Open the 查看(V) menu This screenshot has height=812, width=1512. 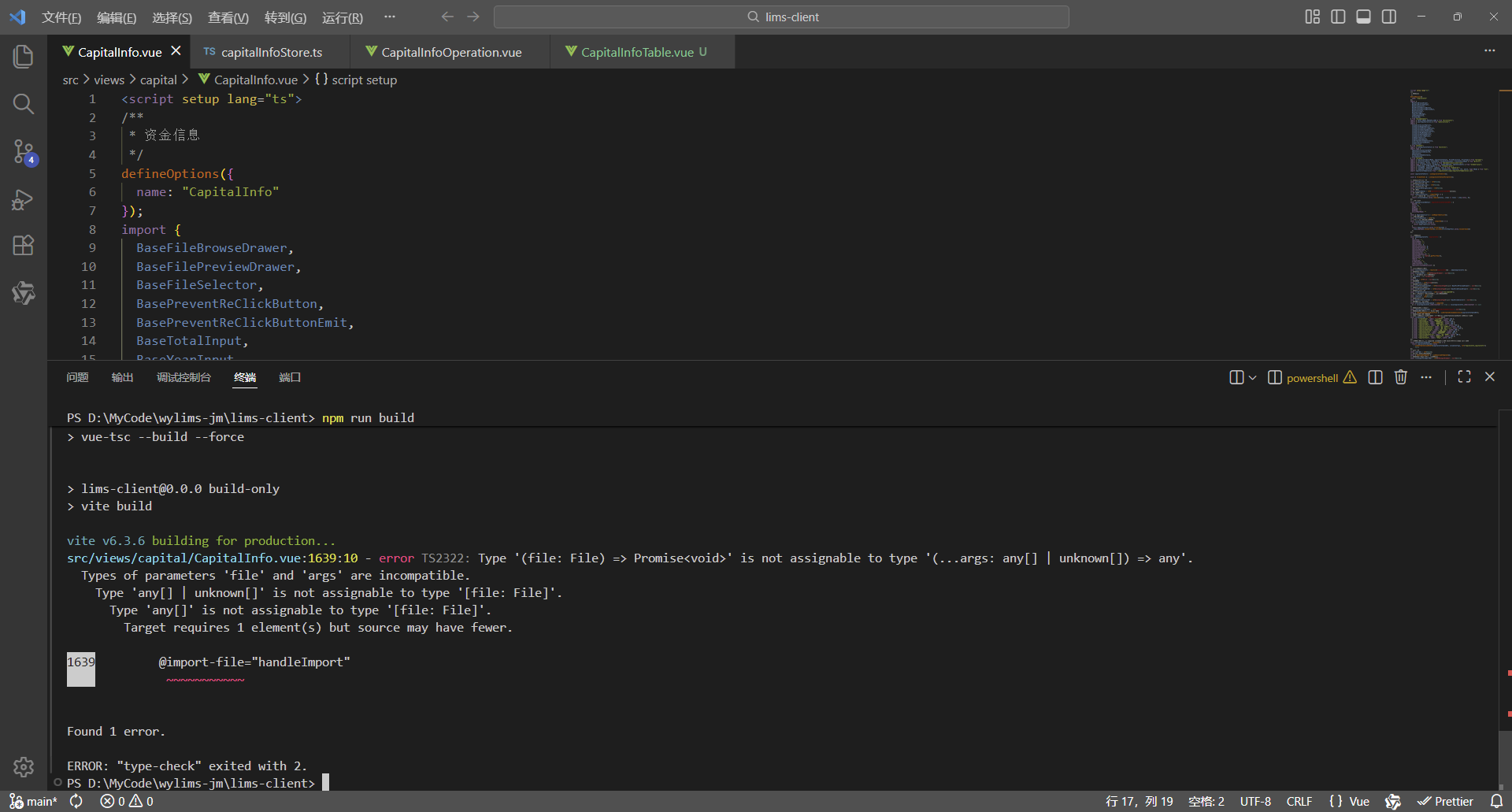click(228, 17)
